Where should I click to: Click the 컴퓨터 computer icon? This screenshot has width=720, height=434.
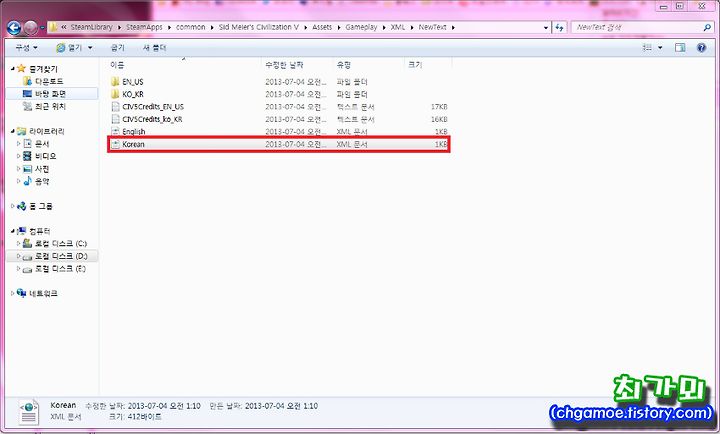21,231
